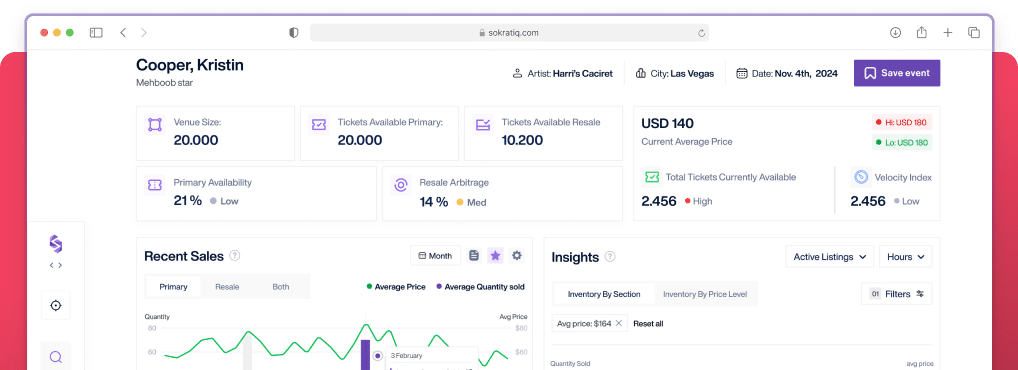The width and height of the screenshot is (1018, 370).
Task: Click the browser share icon
Action: click(921, 32)
